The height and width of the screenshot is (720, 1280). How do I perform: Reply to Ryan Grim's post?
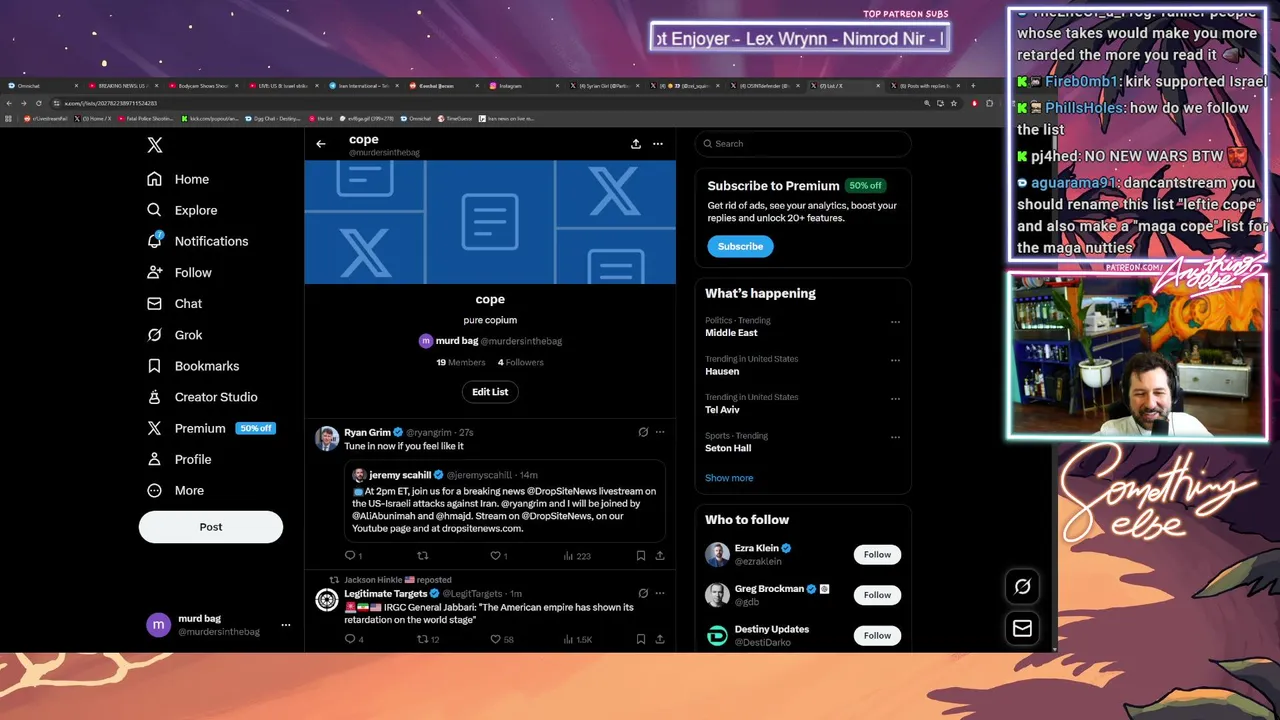click(x=353, y=556)
